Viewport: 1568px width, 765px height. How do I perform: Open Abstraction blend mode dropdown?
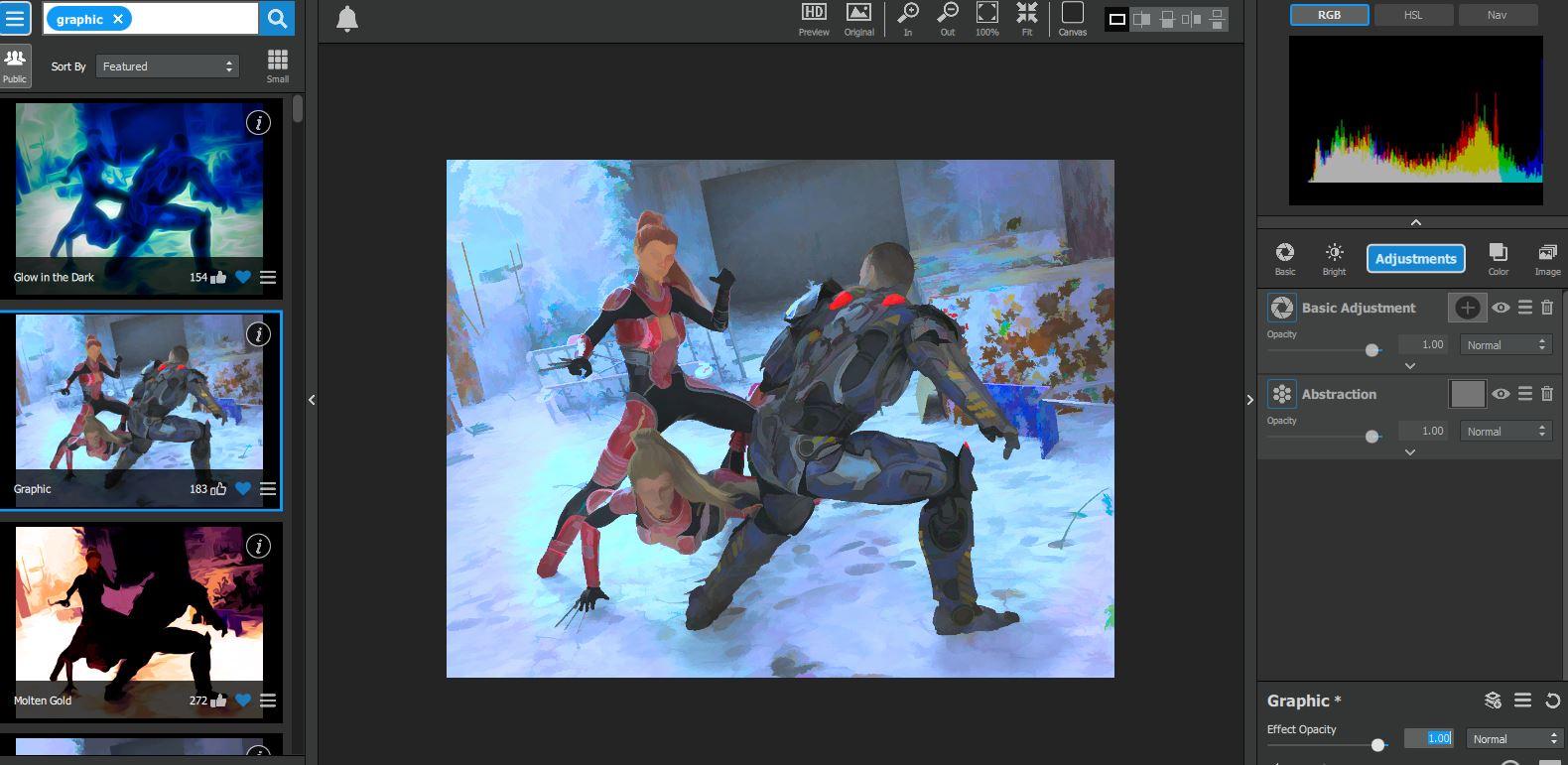click(1506, 432)
